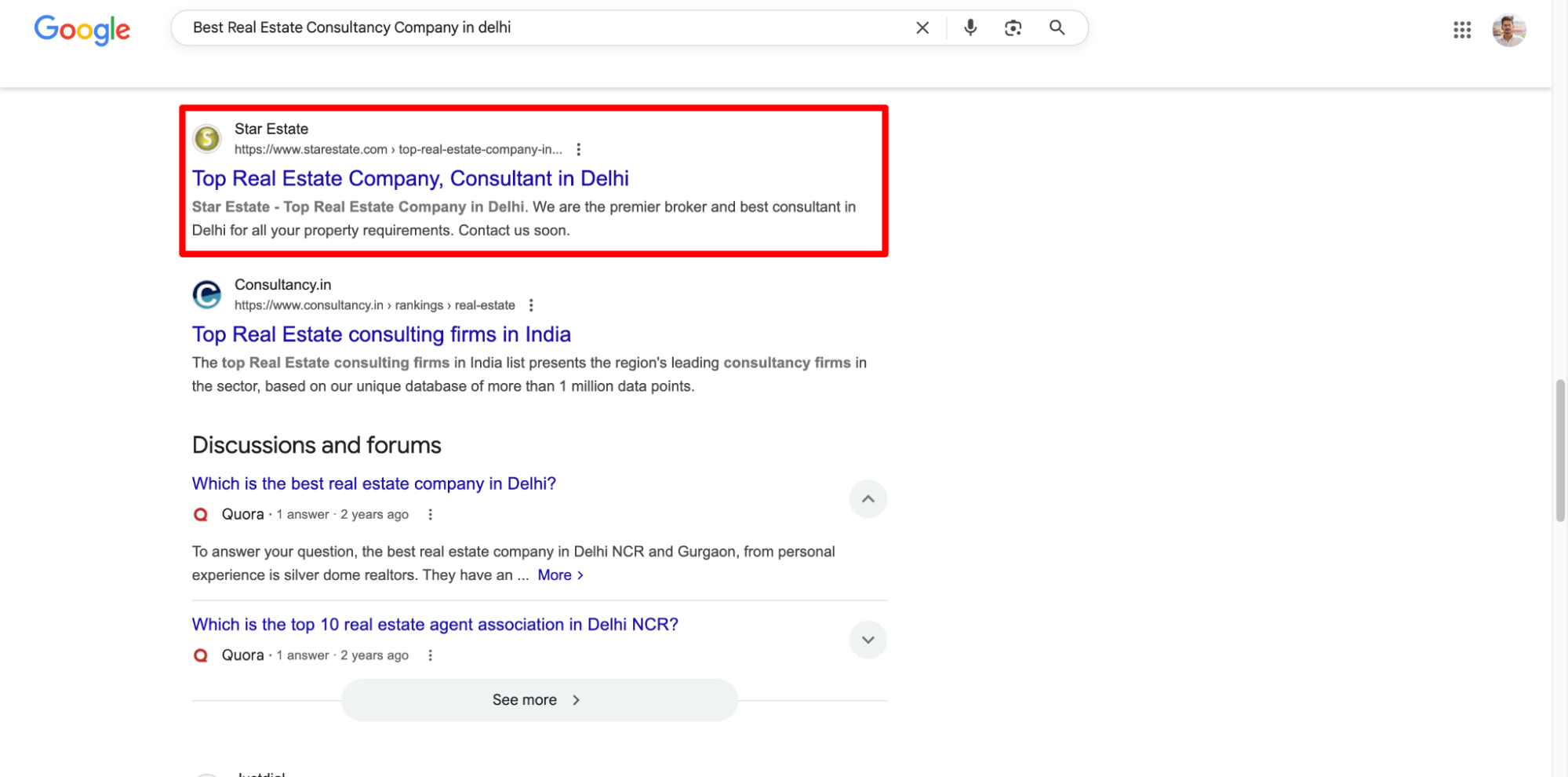Open the three-dot menu beside Star Estate URL

coord(578,149)
